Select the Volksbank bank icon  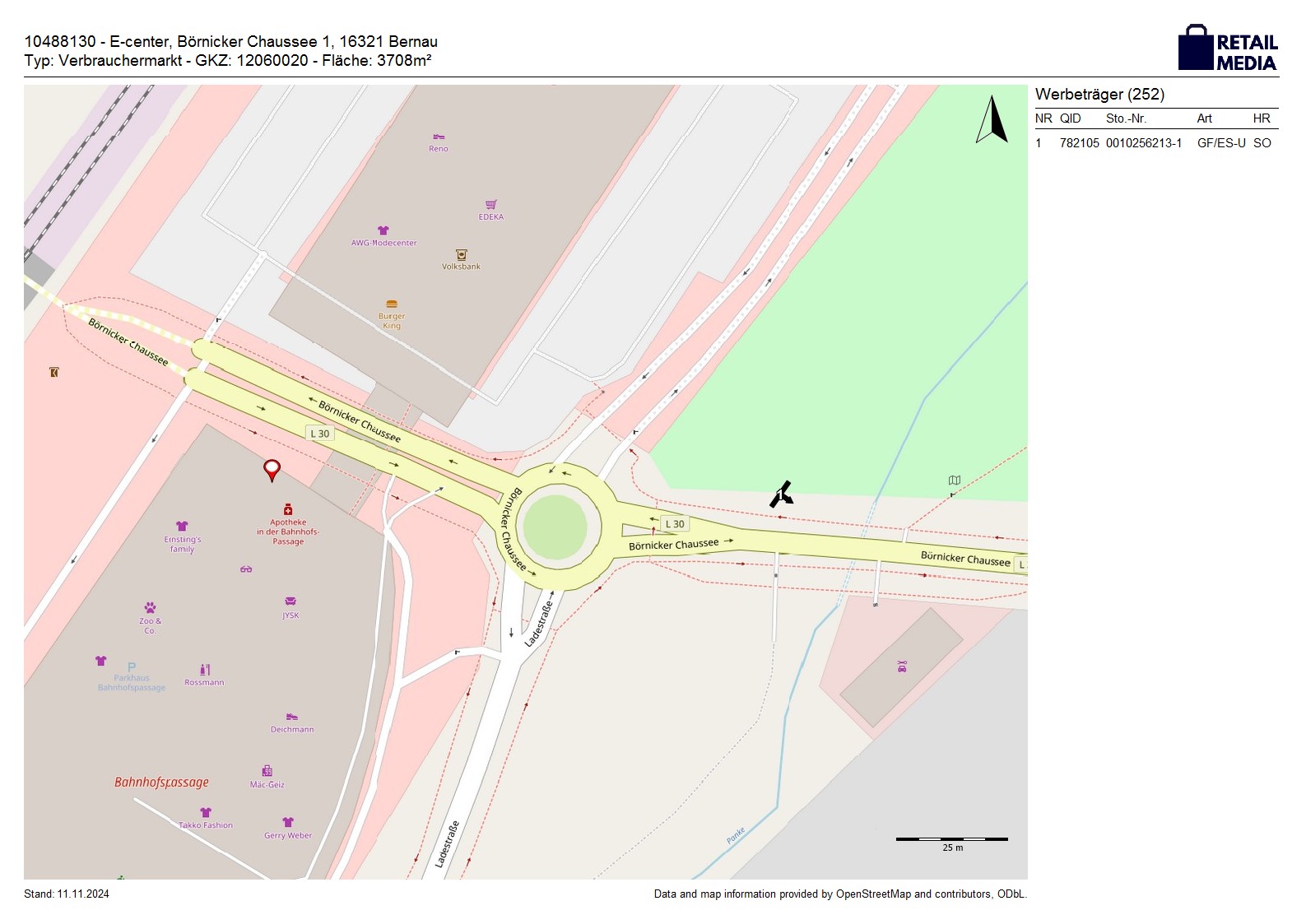[x=461, y=255]
